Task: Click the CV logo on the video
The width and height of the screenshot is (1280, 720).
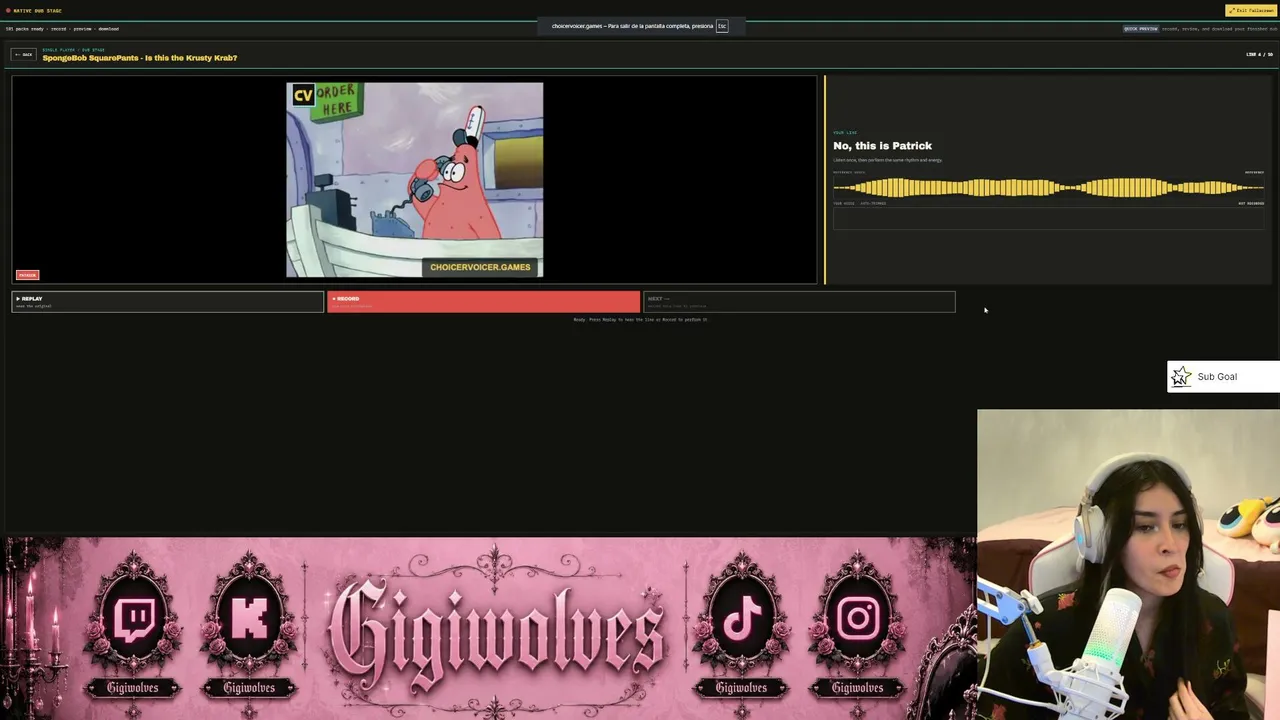Action: click(x=303, y=96)
